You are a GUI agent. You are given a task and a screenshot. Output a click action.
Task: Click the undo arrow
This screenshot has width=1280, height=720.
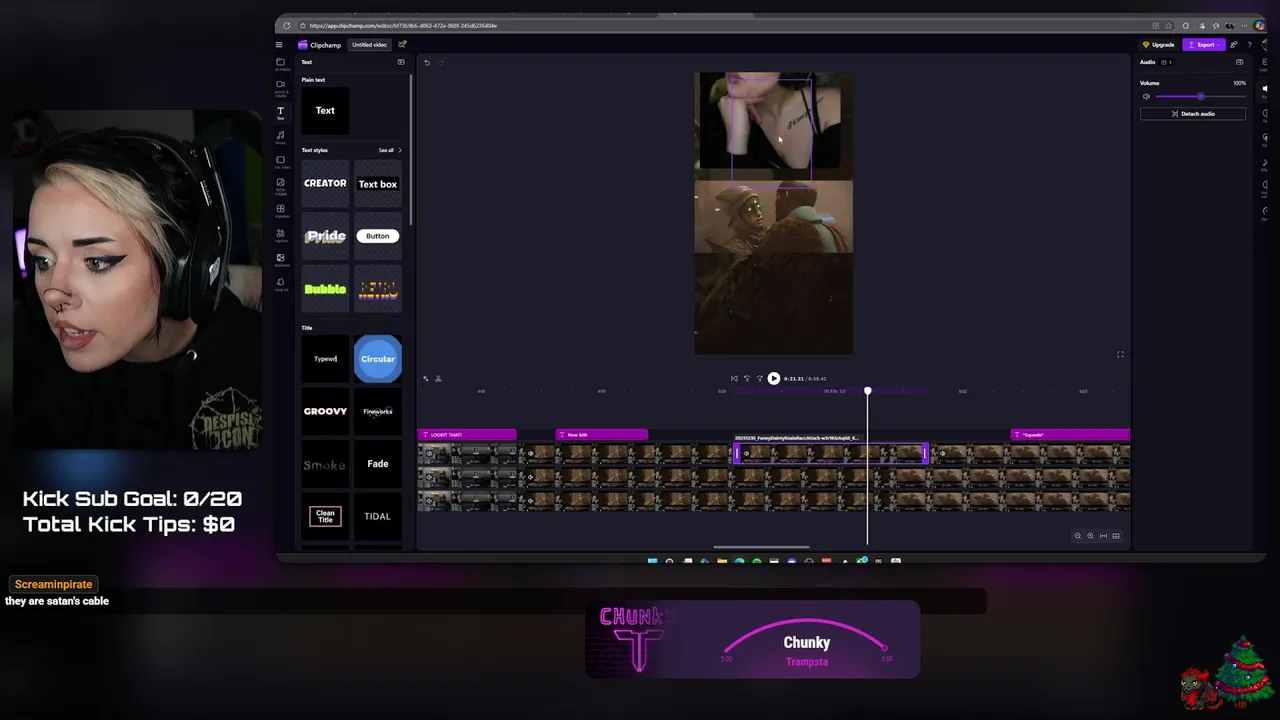[427, 63]
